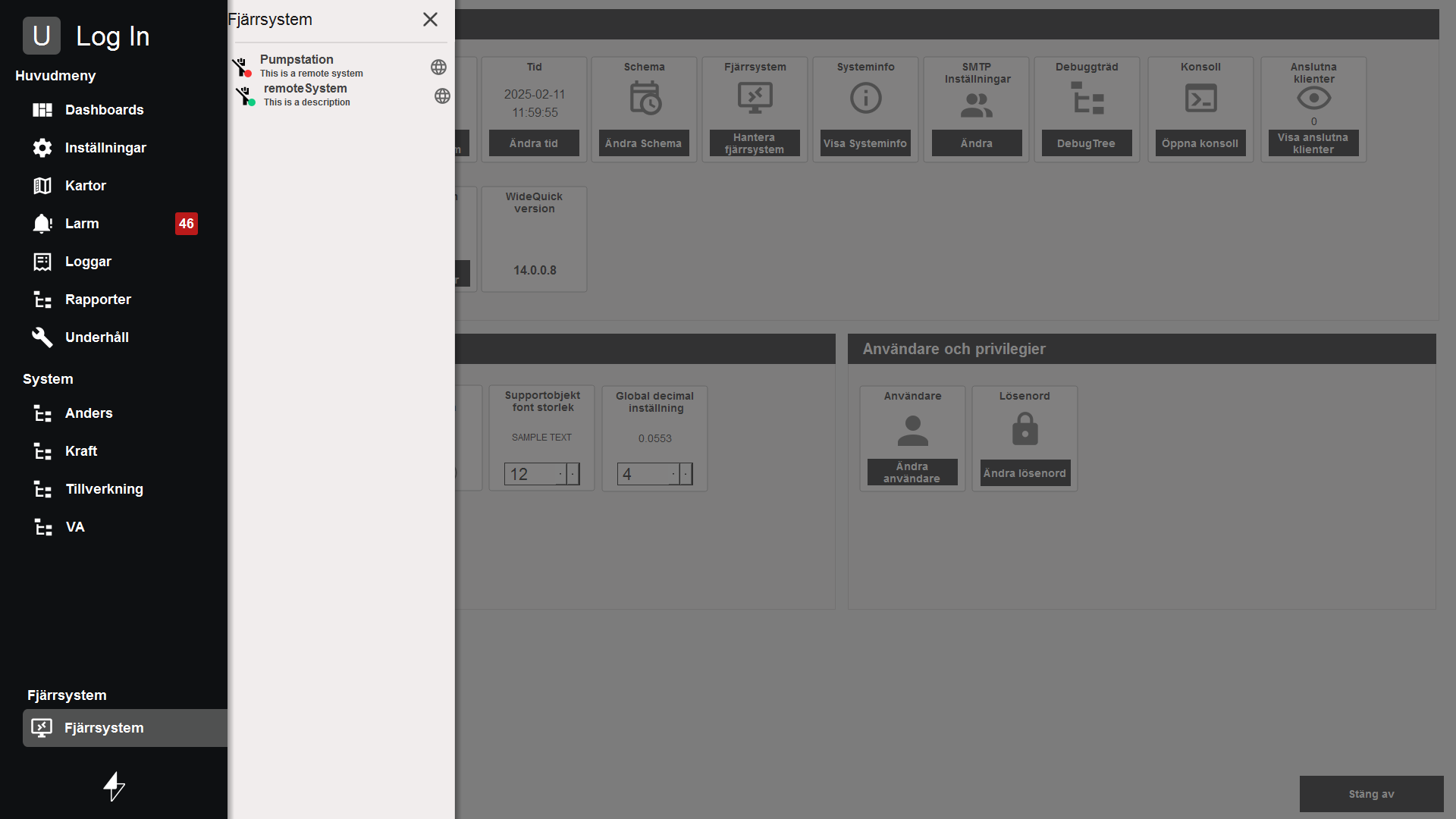Click the globe icon beside remoteSystem
Image resolution: width=1456 pixels, height=819 pixels.
click(442, 96)
